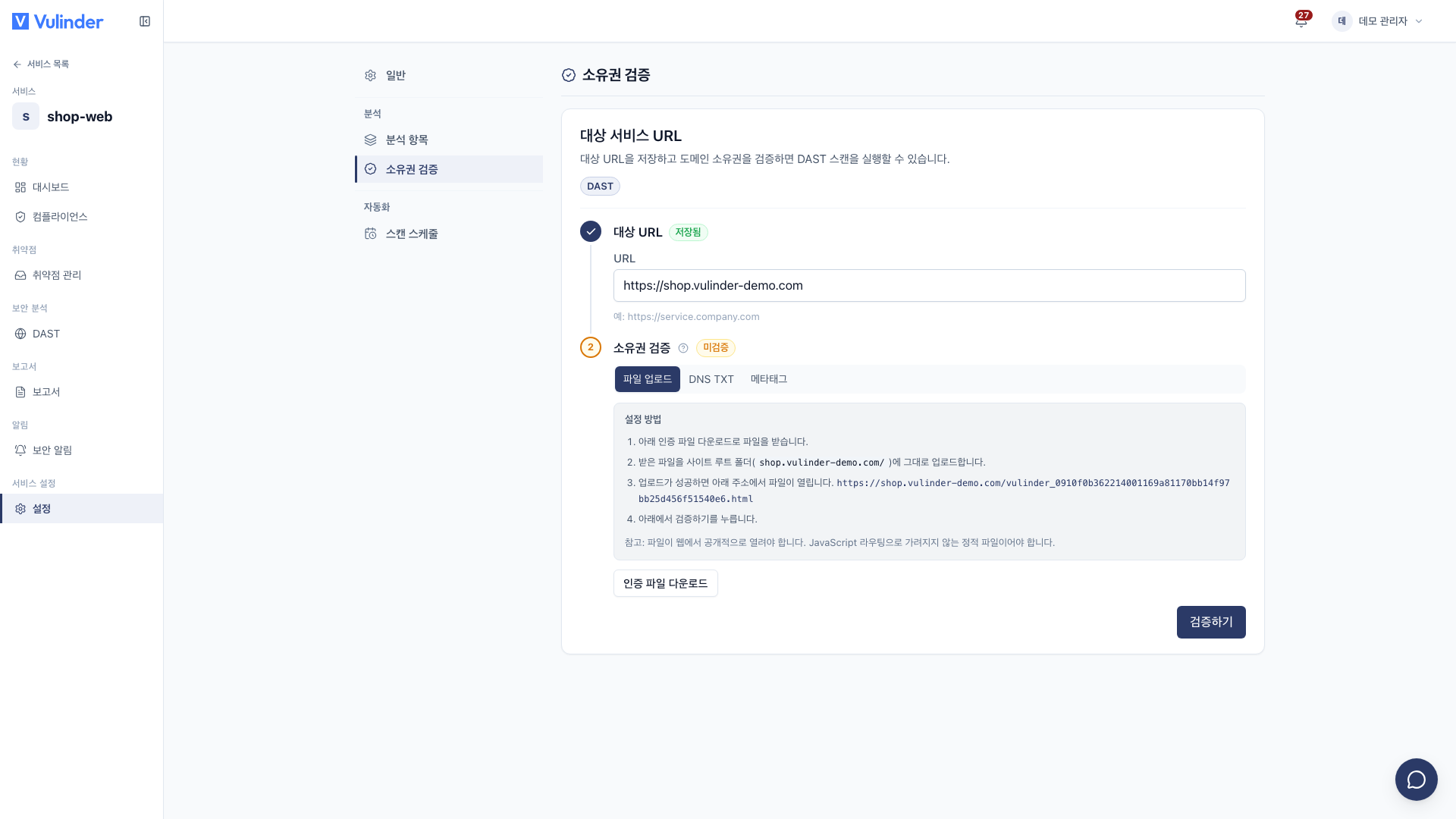Image resolution: width=1456 pixels, height=819 pixels.
Task: Click the shop-web service S icon
Action: [x=26, y=116]
